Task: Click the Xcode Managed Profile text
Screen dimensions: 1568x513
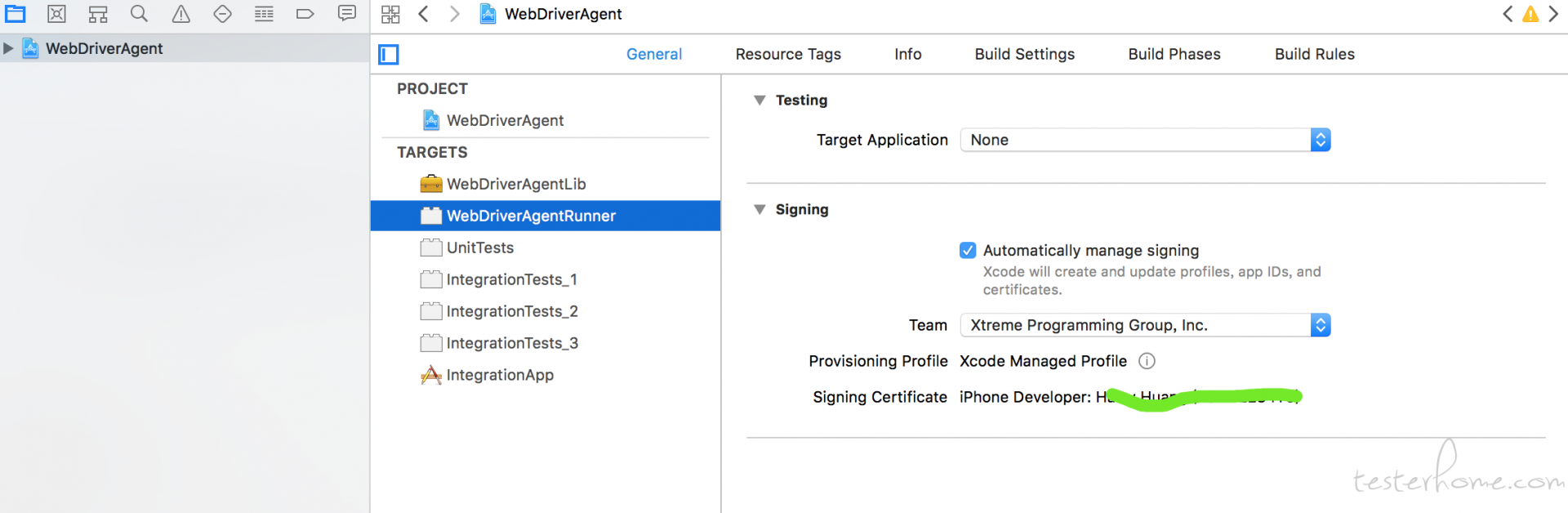Action: coord(1043,361)
